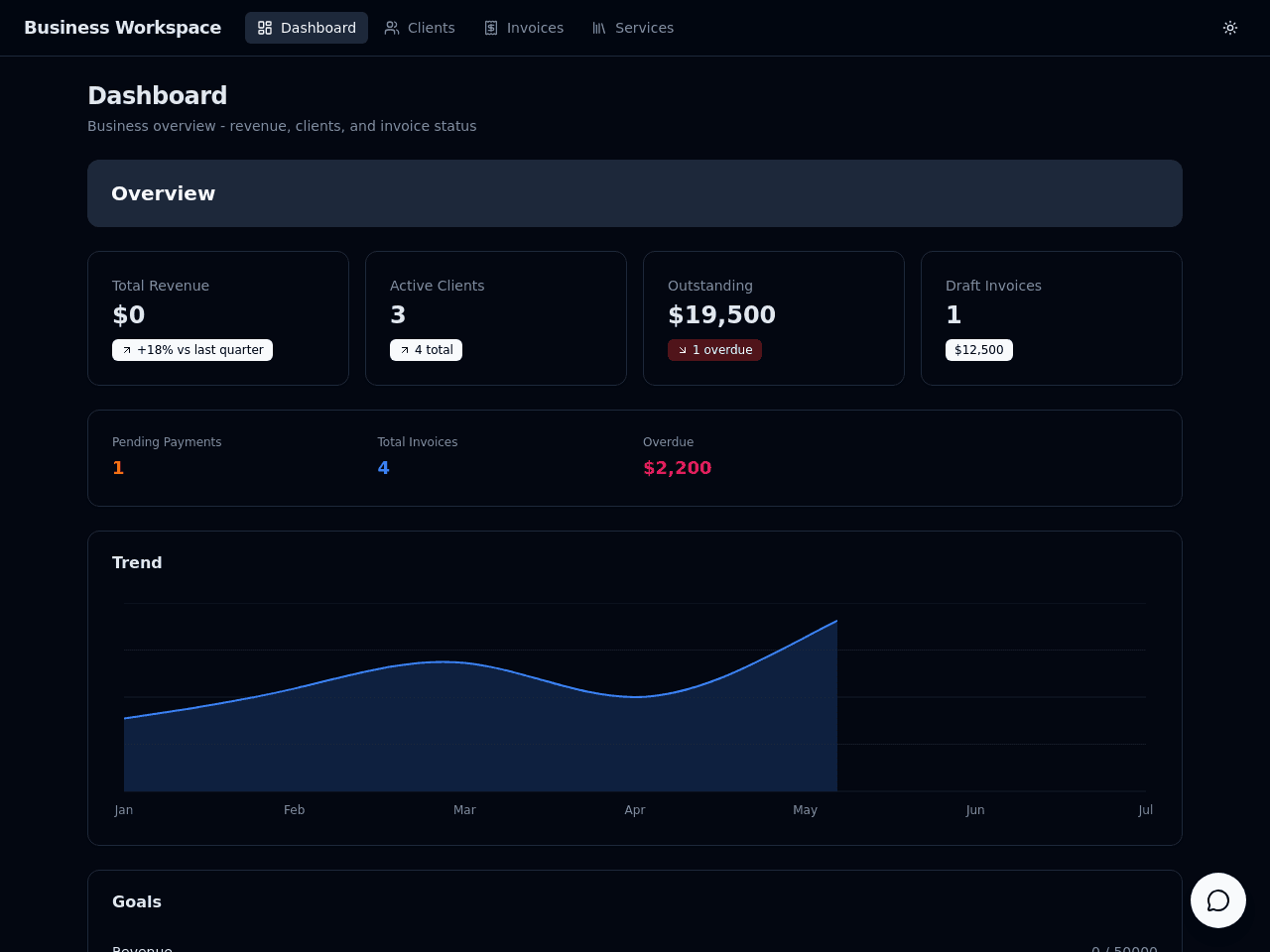Click the 'Apr' axis label

(635, 810)
